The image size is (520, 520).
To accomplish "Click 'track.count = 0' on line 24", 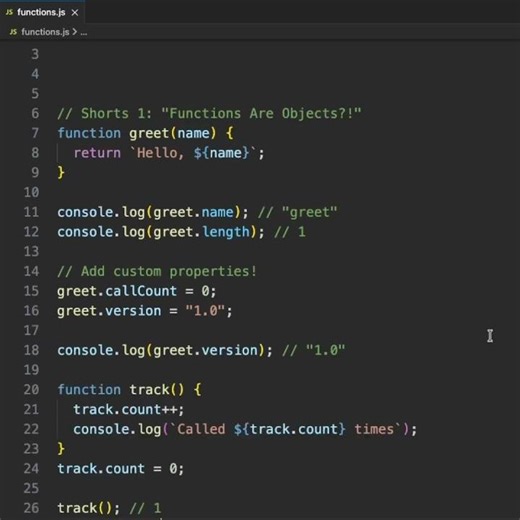I will click(x=117, y=469).
